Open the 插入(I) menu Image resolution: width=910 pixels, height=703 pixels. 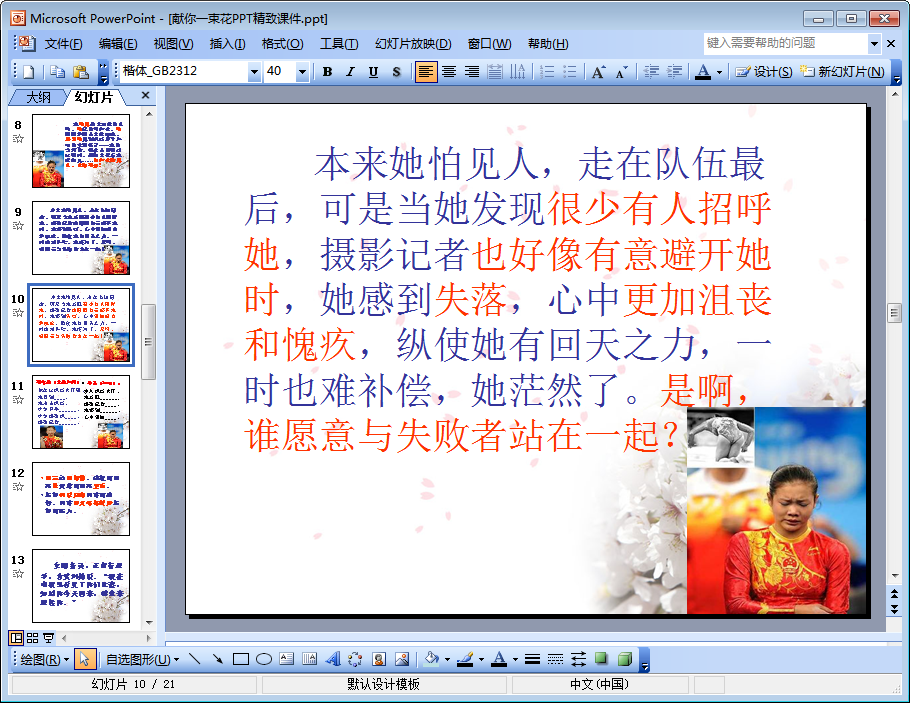pos(227,44)
